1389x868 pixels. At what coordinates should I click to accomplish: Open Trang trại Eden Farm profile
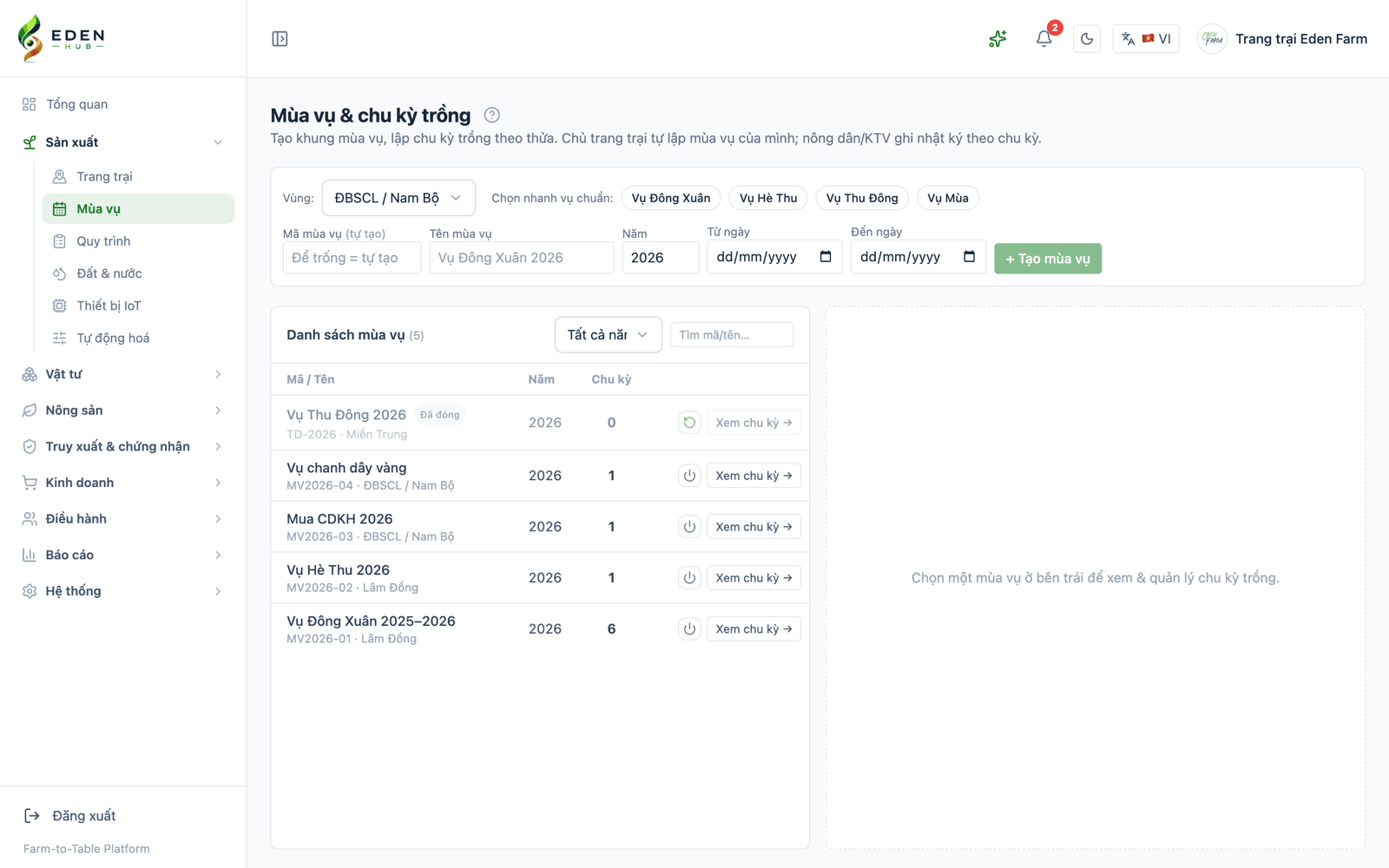(1283, 39)
